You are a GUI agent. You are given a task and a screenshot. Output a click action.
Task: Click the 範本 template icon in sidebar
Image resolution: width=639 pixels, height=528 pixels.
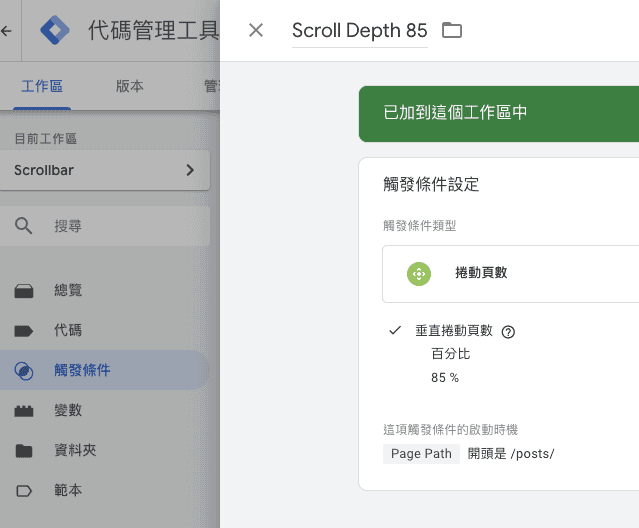pyautogui.click(x=24, y=490)
